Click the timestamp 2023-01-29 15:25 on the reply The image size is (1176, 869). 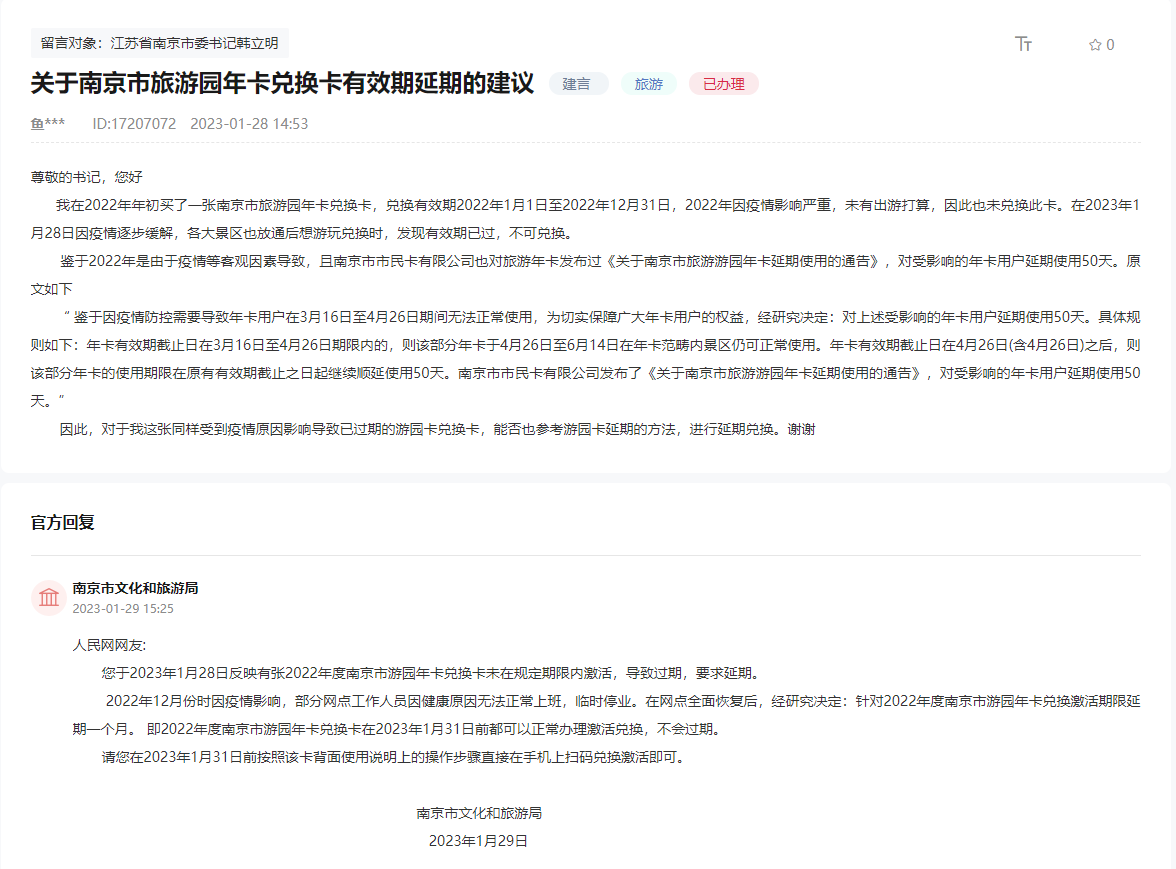(125, 607)
